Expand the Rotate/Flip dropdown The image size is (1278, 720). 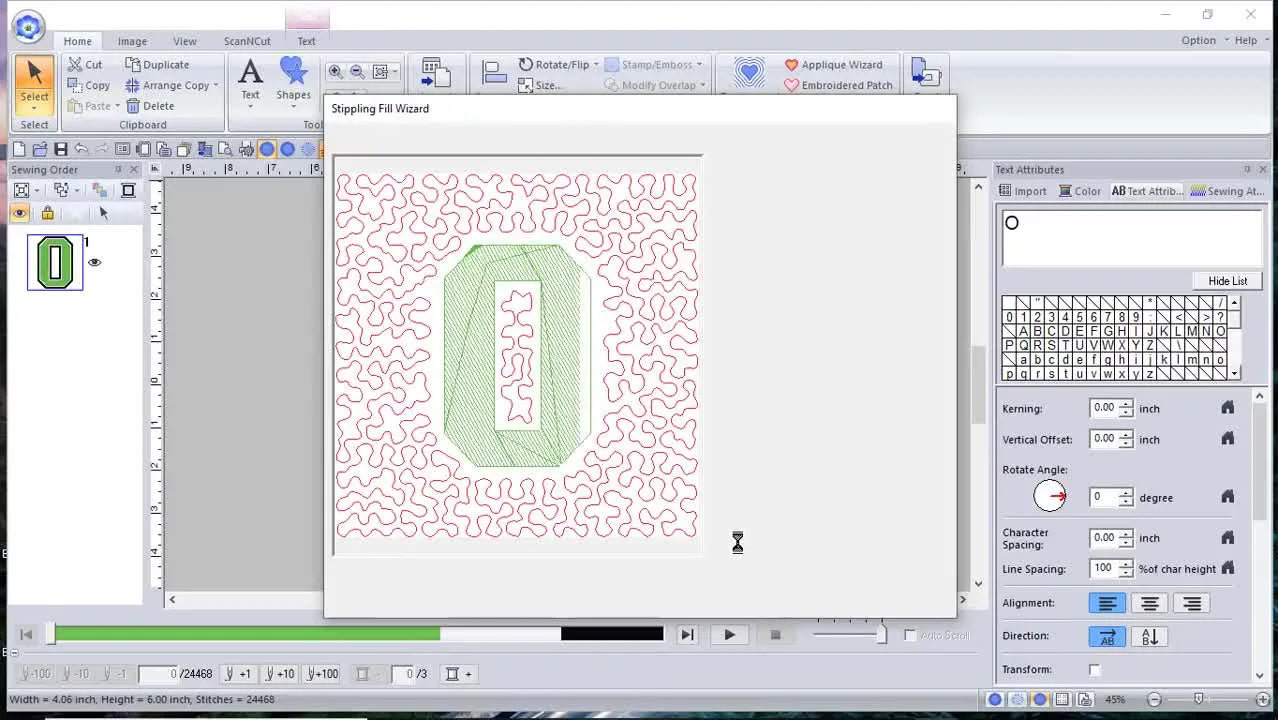(x=597, y=64)
